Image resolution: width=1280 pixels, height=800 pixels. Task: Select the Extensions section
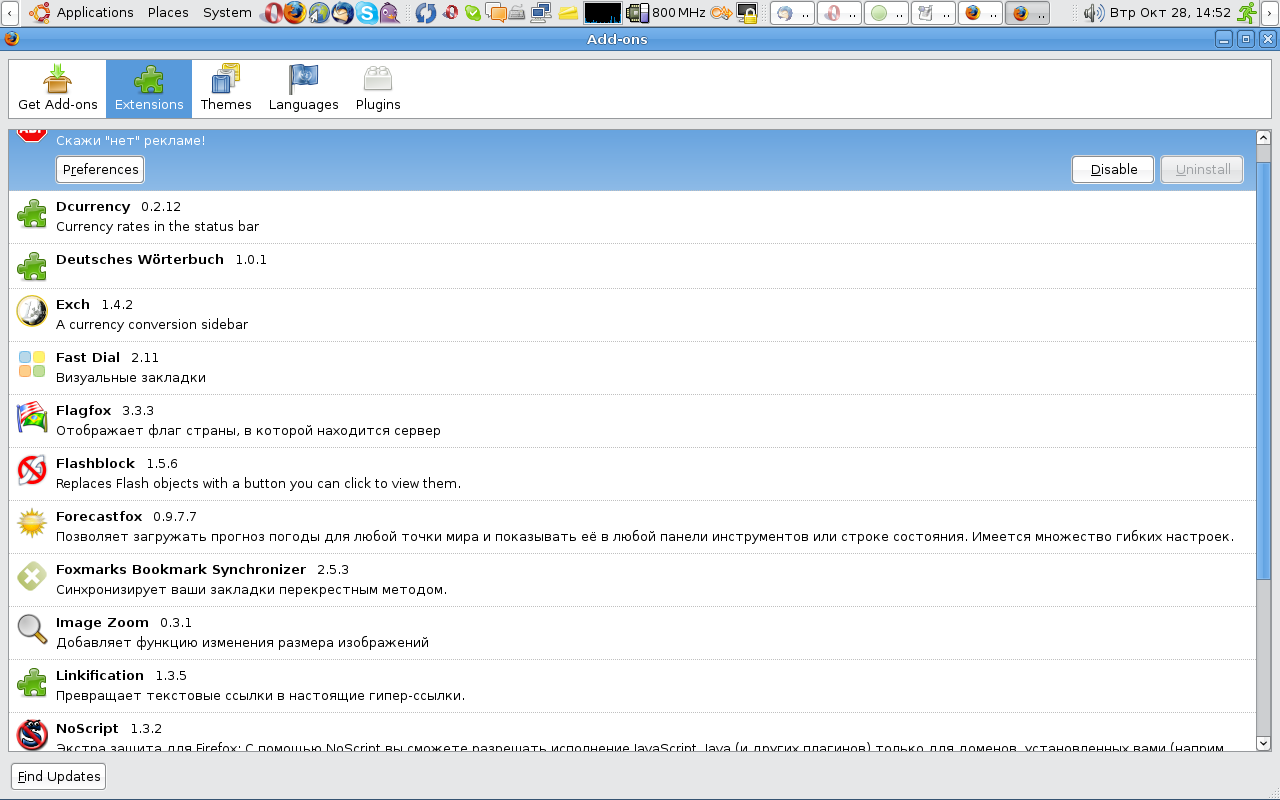coord(149,89)
